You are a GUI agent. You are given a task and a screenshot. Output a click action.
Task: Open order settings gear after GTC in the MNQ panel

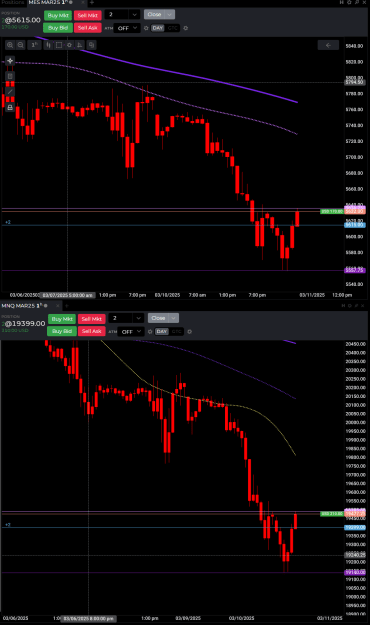[x=189, y=332]
